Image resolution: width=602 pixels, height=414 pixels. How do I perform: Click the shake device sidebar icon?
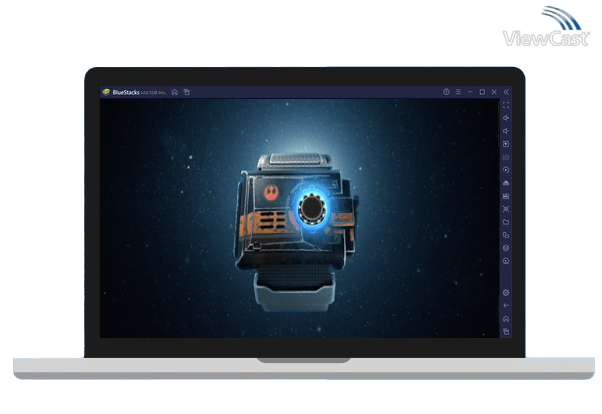(x=506, y=248)
